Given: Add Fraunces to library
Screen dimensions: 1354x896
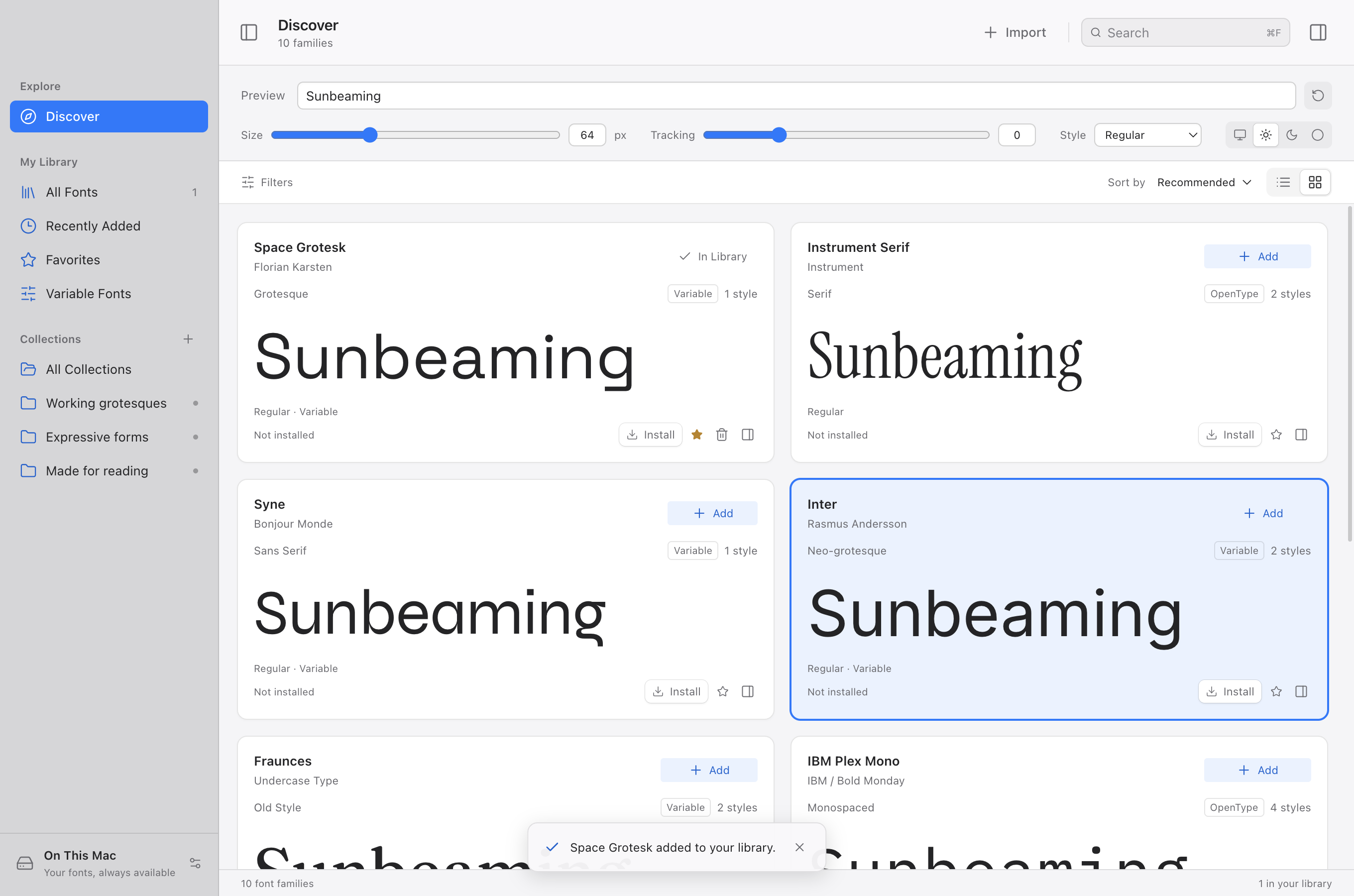Looking at the screenshot, I should coord(708,770).
